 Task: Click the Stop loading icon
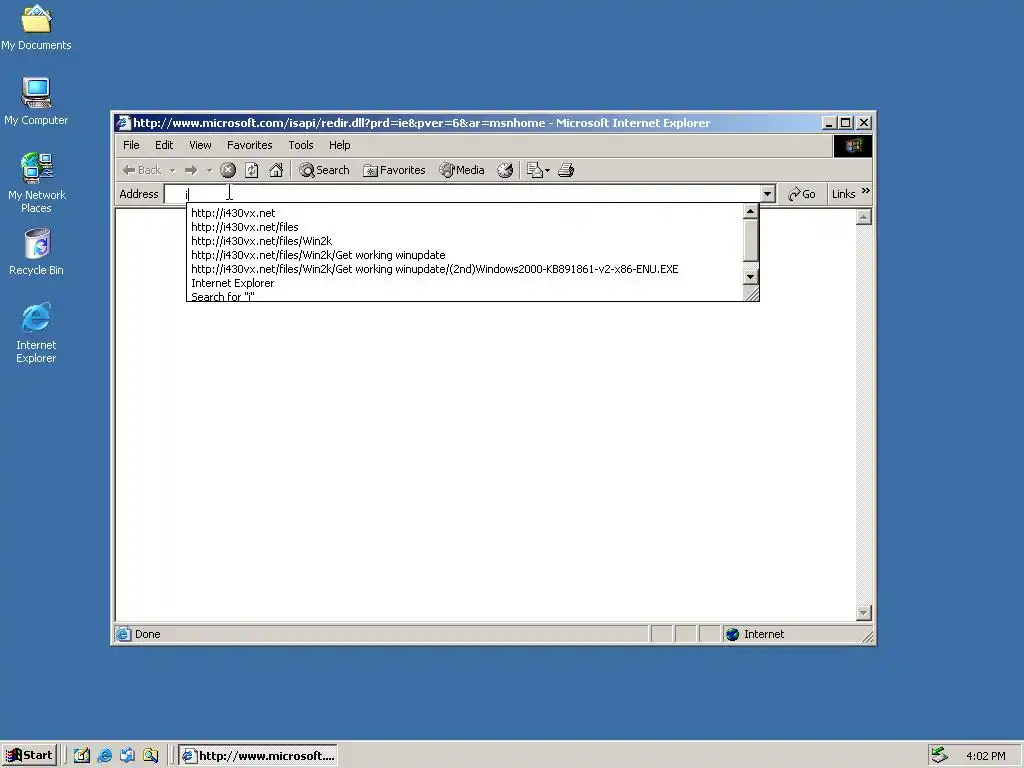[227, 170]
